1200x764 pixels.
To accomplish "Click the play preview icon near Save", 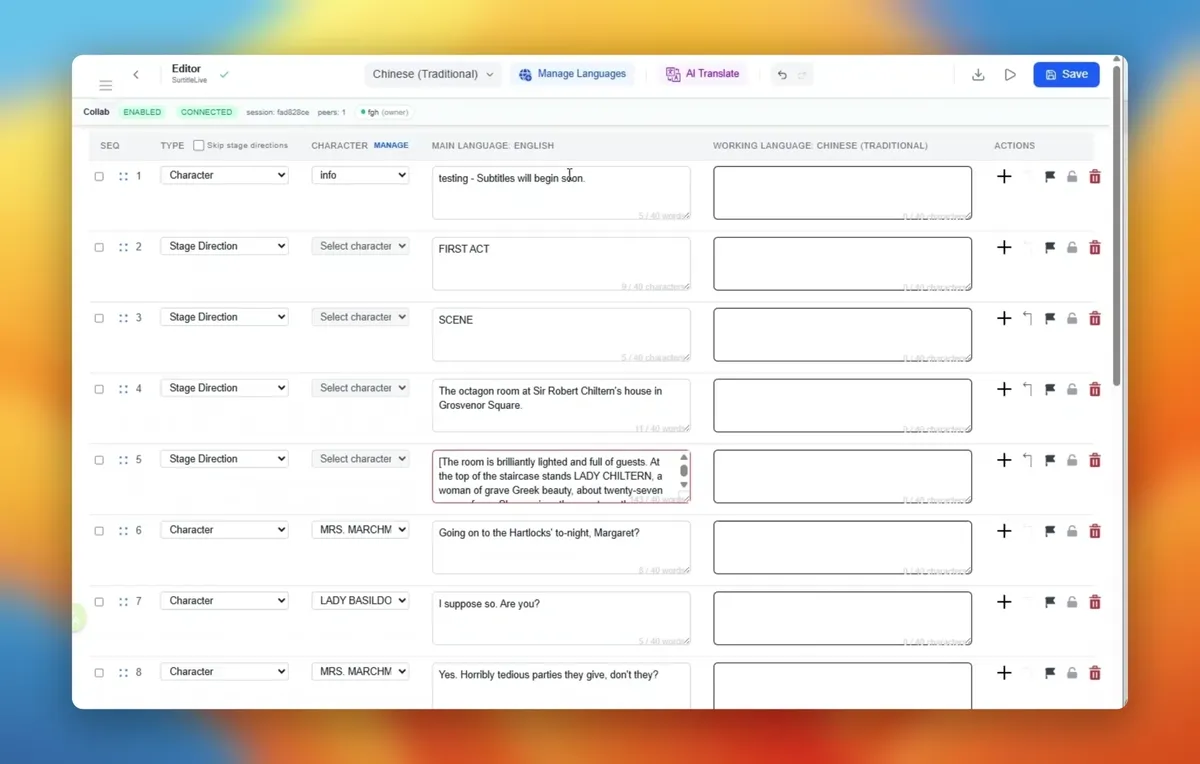I will 1009,74.
